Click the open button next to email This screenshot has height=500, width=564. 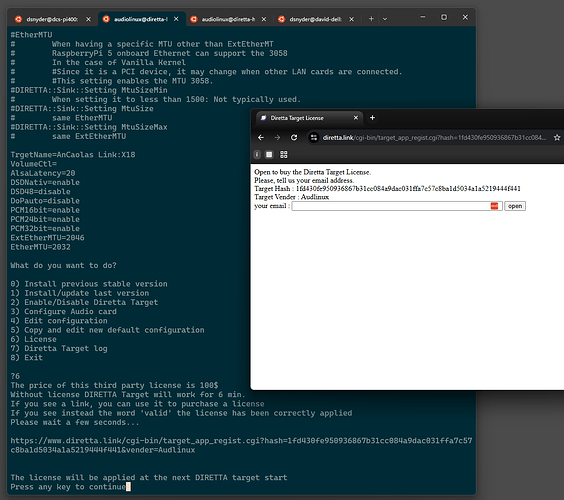tap(515, 206)
